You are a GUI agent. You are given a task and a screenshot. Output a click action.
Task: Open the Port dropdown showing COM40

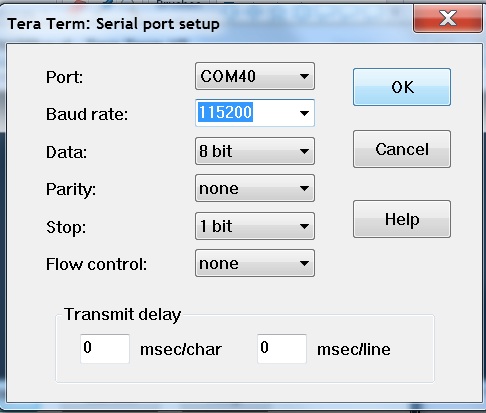[255, 76]
